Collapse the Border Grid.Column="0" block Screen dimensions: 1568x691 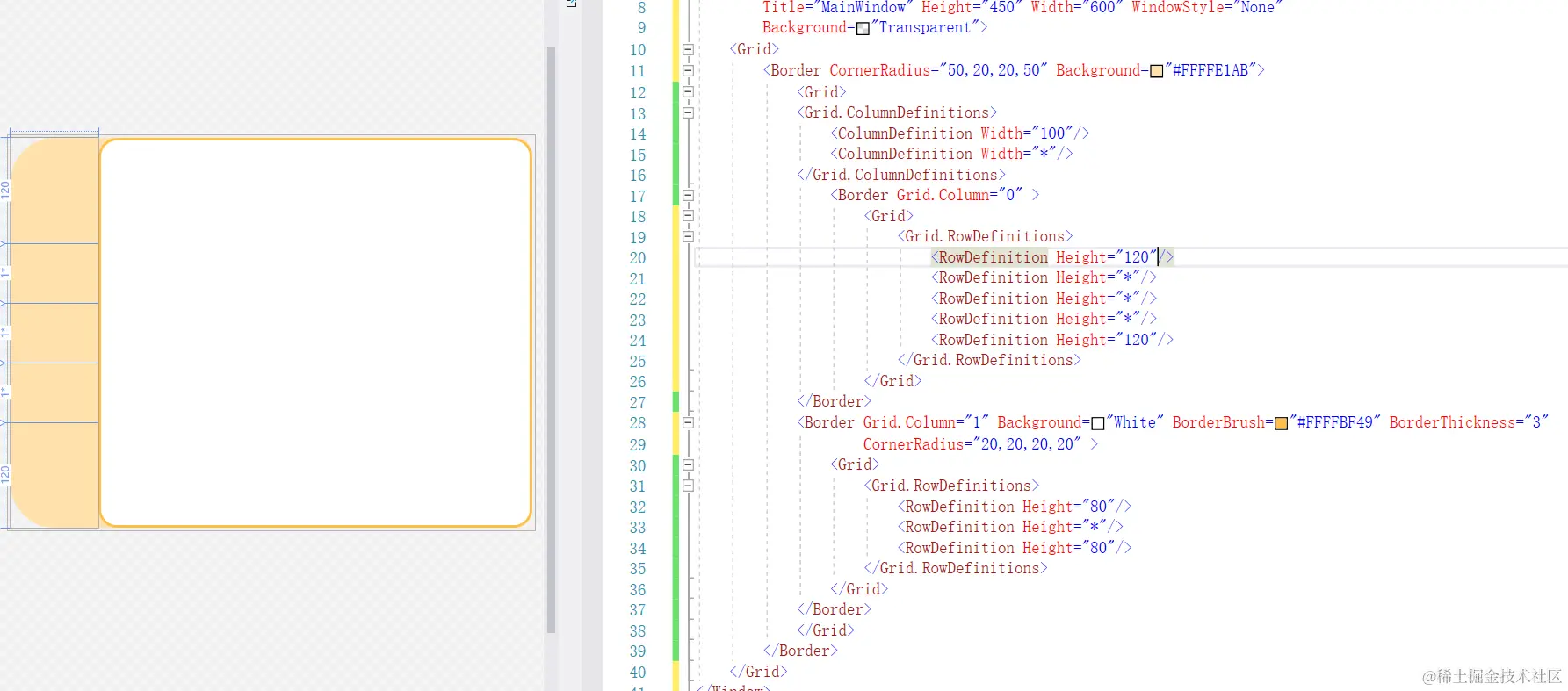click(688, 196)
